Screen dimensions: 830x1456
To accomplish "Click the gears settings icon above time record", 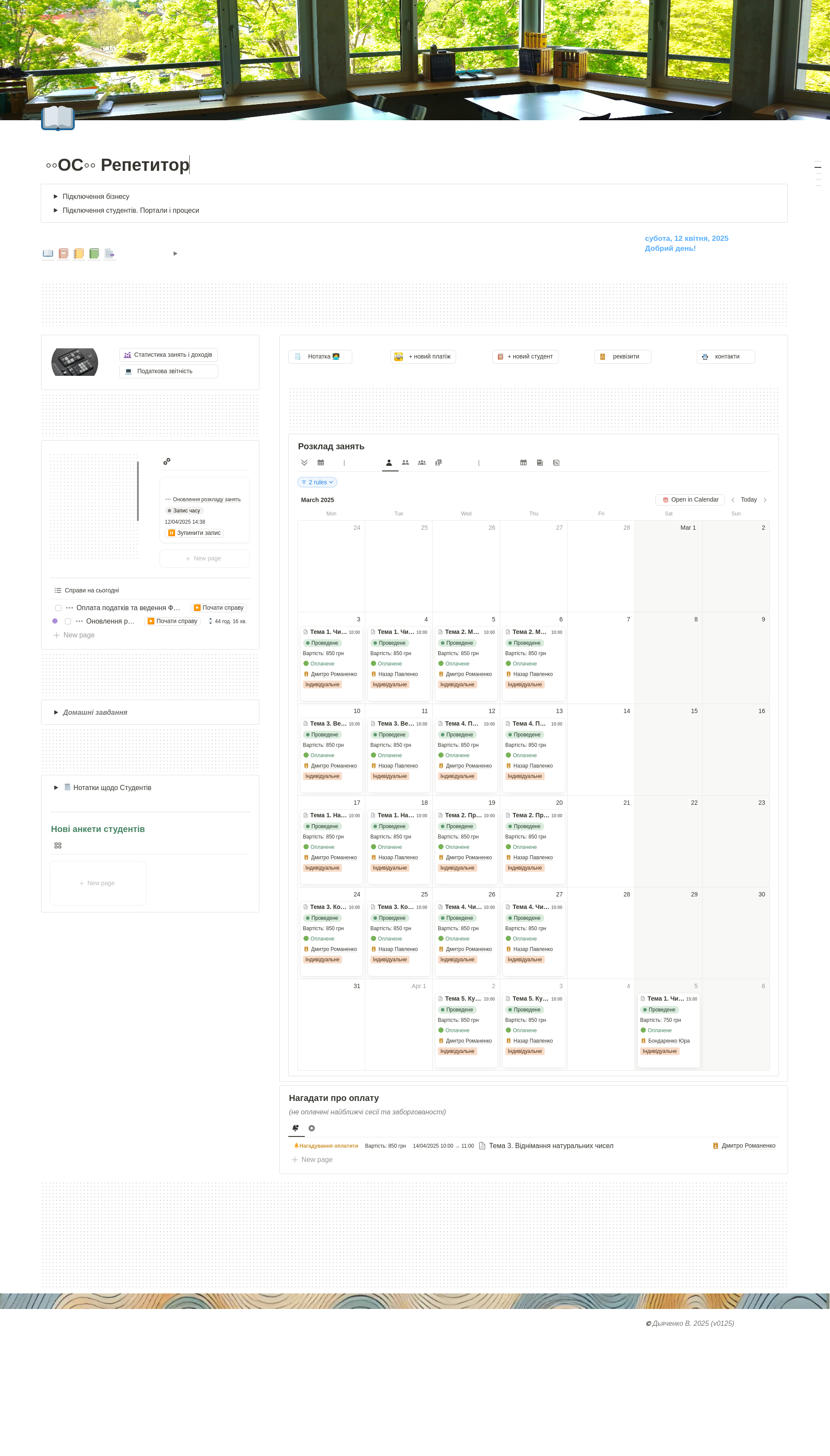I will pos(167,461).
